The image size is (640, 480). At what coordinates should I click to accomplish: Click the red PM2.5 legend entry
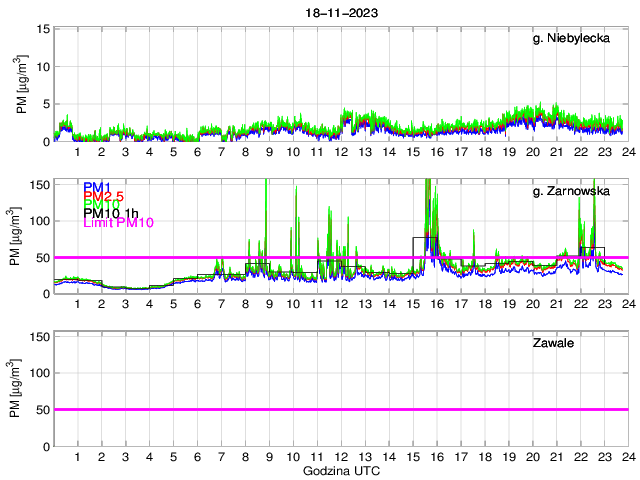point(103,197)
